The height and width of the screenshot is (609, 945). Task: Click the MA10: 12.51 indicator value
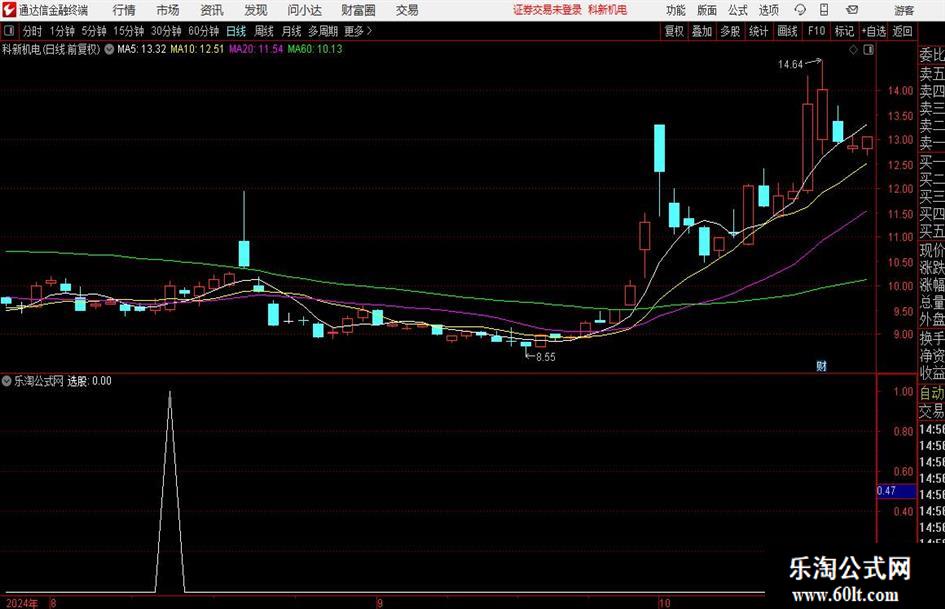click(x=197, y=49)
